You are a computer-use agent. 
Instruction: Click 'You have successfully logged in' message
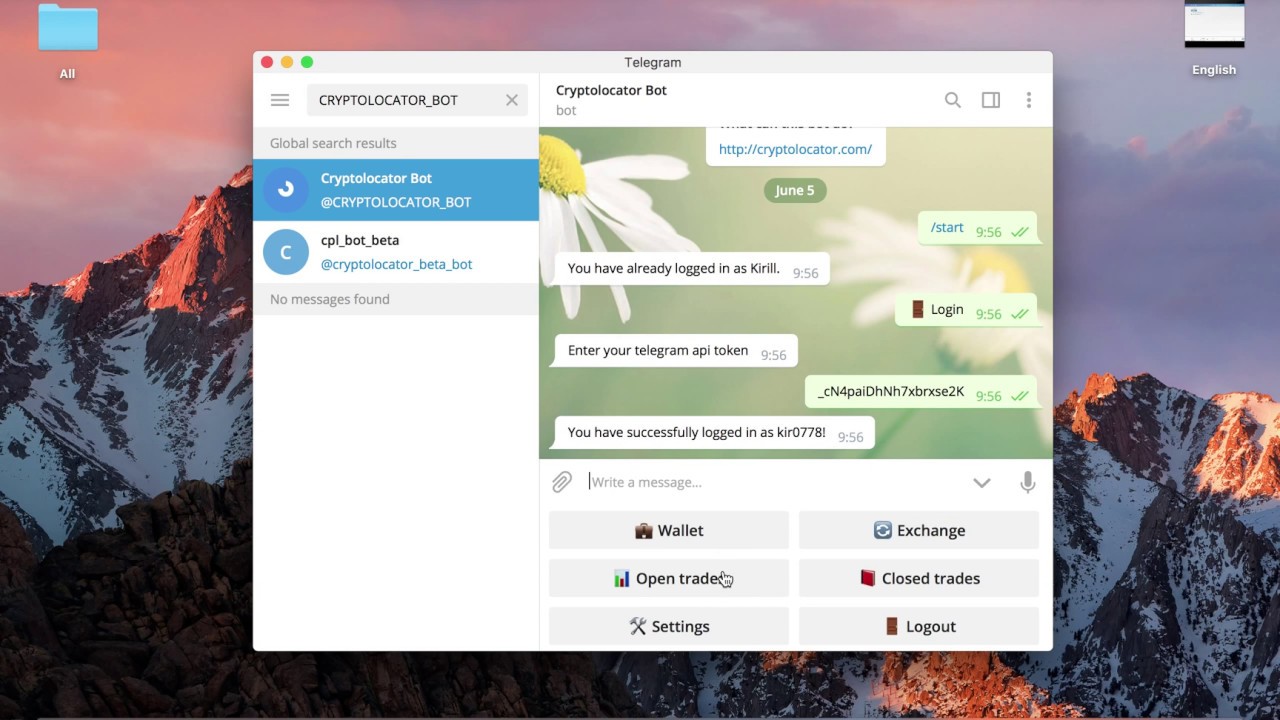(x=714, y=433)
